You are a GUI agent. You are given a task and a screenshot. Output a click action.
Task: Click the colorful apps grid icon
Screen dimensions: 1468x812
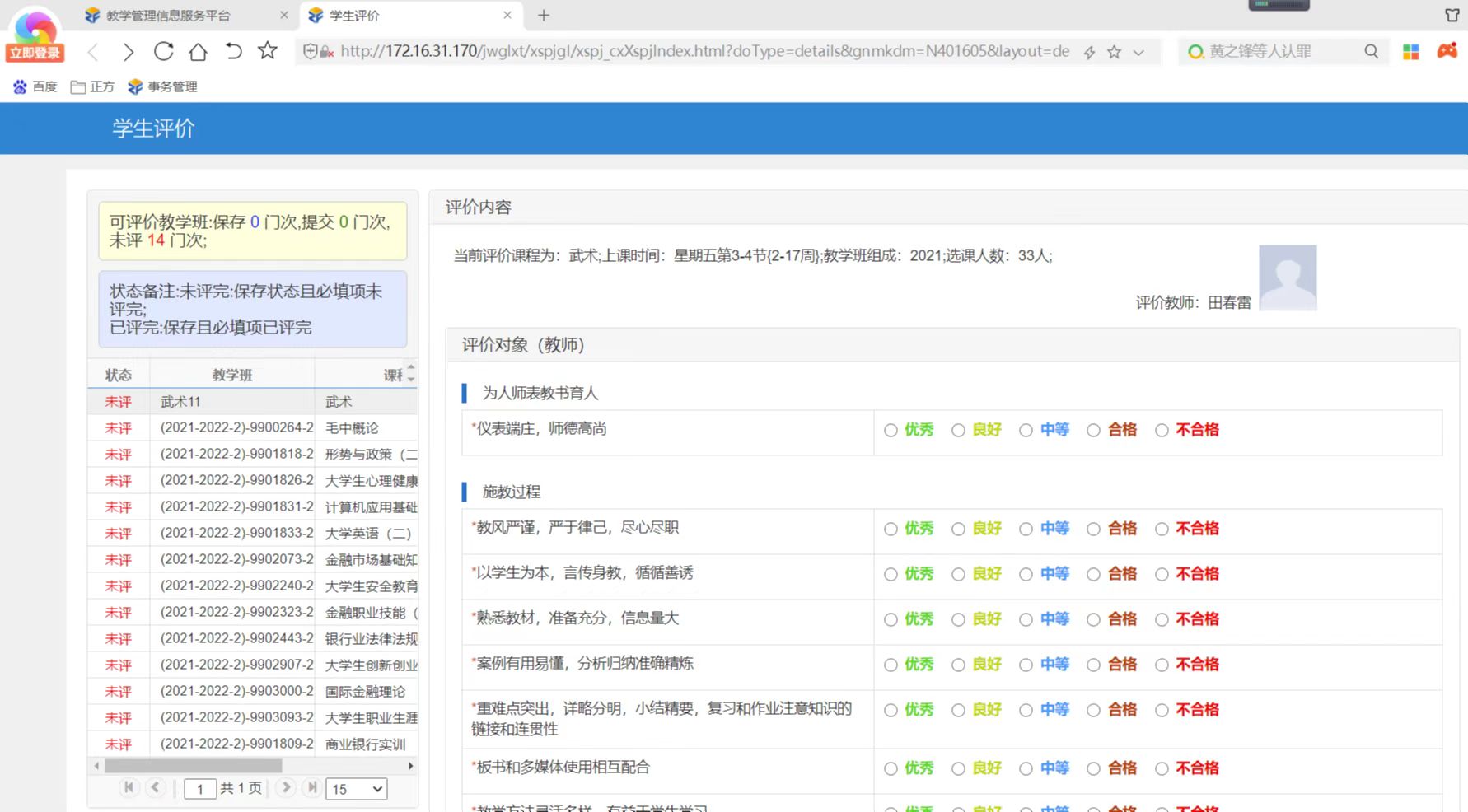click(x=1410, y=52)
